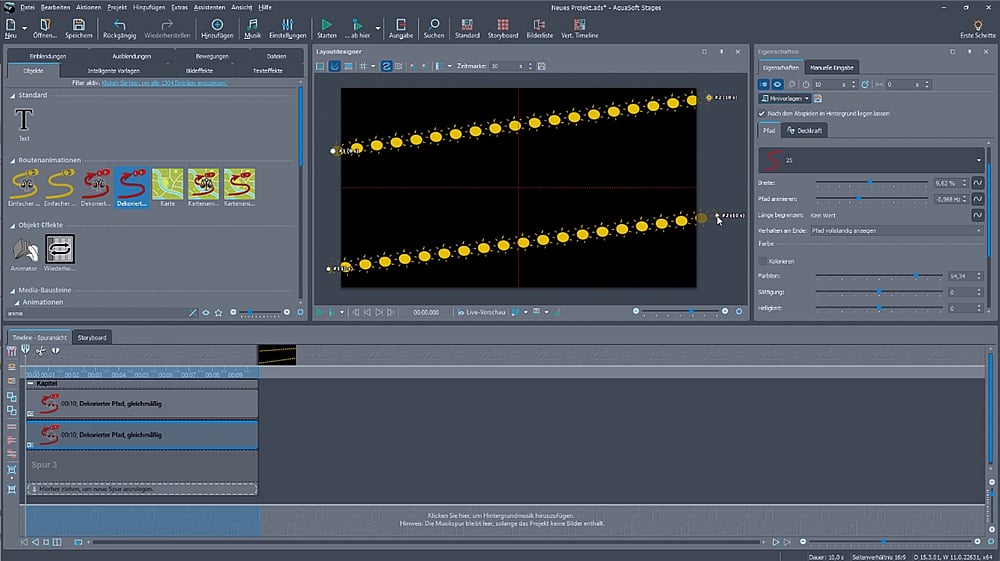Click the Animator object effect icon
Image resolution: width=1000 pixels, height=561 pixels.
(x=24, y=250)
